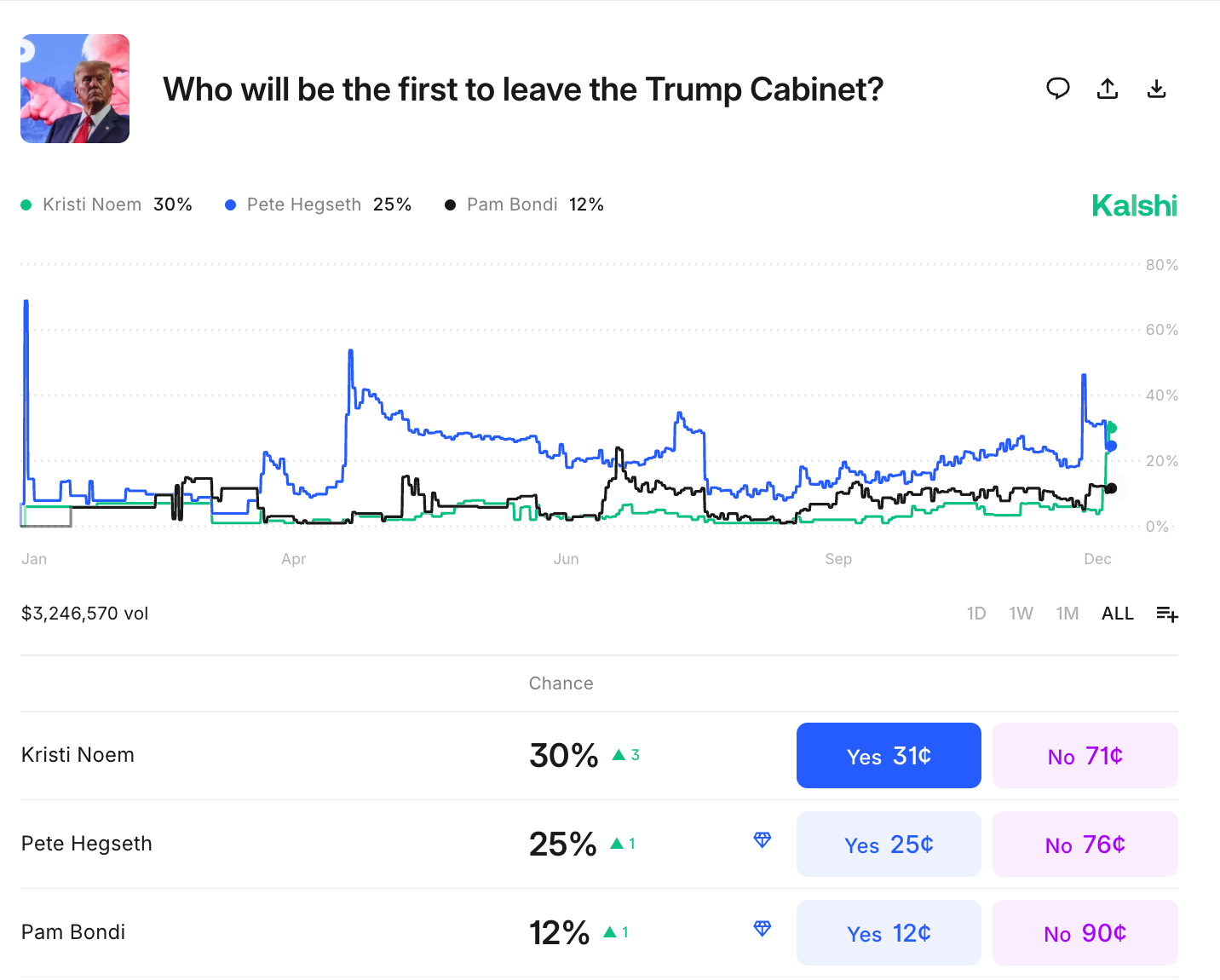Switch chart range to 1D
This screenshot has height=980, width=1220.
[976, 614]
